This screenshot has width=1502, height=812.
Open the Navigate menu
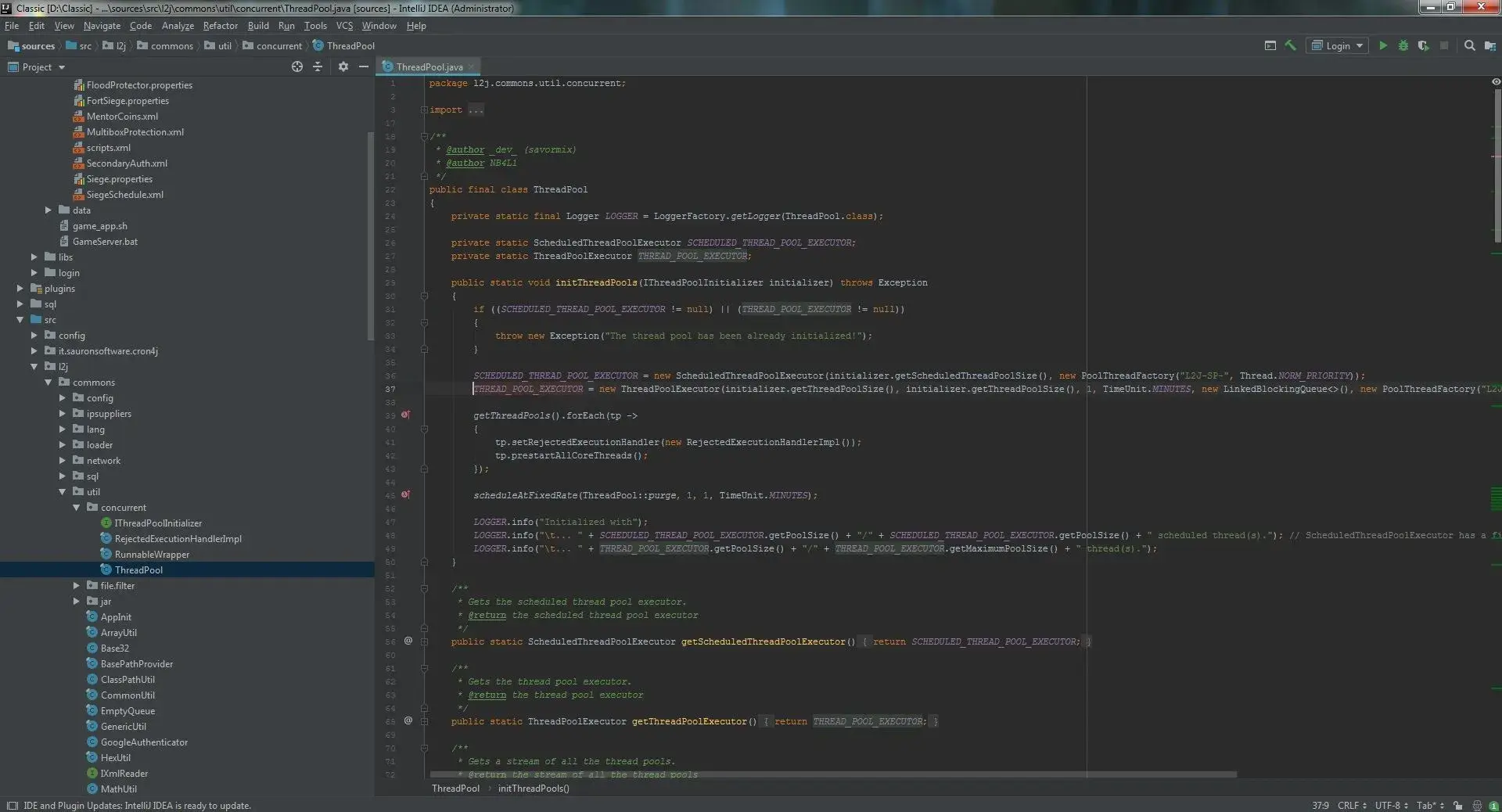click(x=102, y=26)
